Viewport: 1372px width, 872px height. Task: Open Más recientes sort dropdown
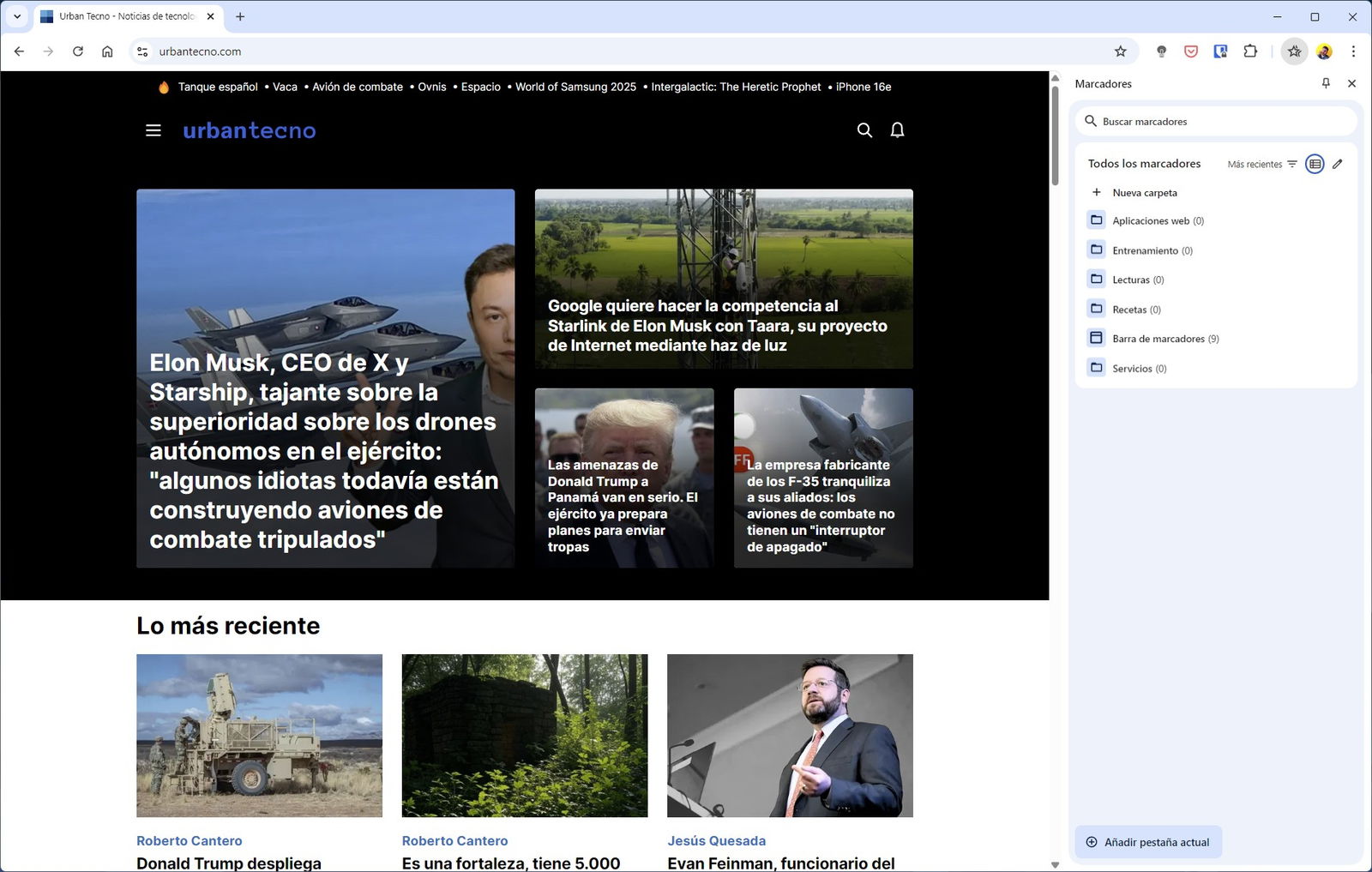pyautogui.click(x=1262, y=164)
